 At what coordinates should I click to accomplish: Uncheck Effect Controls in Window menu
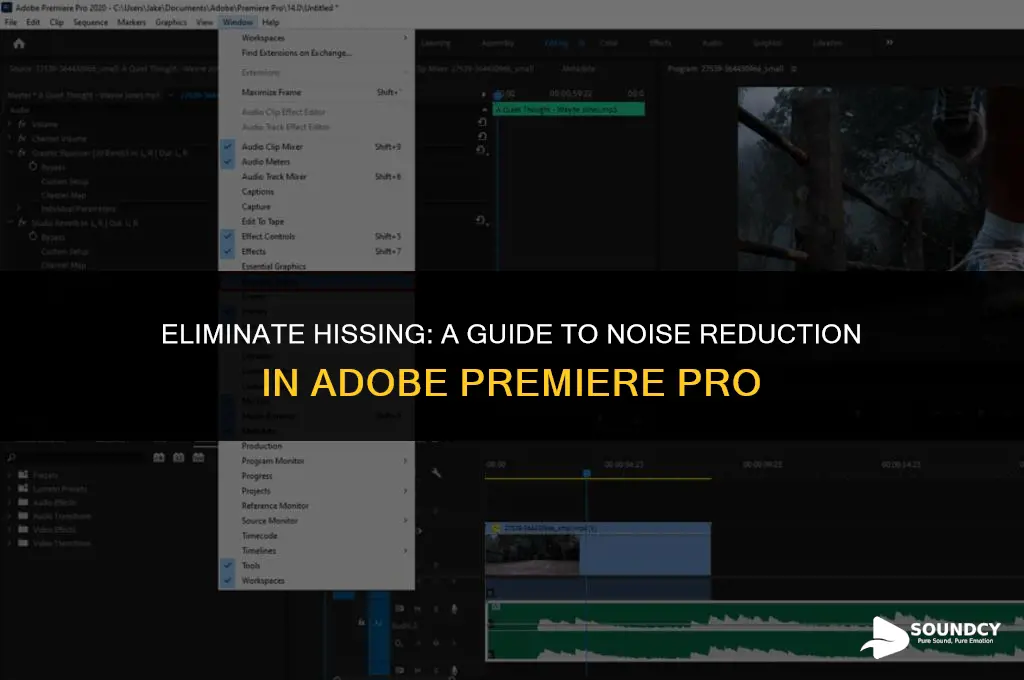tap(228, 236)
